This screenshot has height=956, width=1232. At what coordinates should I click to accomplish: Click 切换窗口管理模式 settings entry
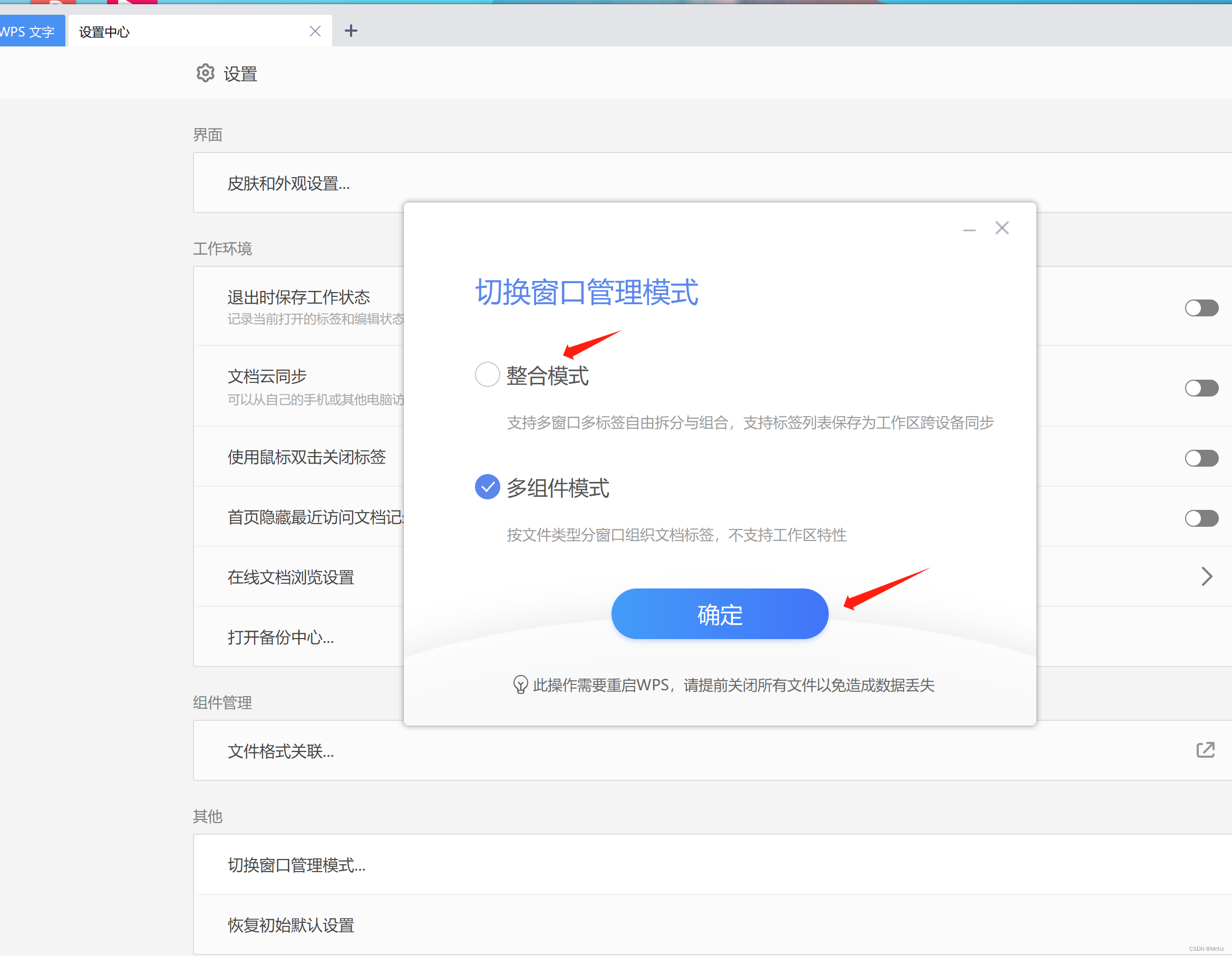[296, 865]
